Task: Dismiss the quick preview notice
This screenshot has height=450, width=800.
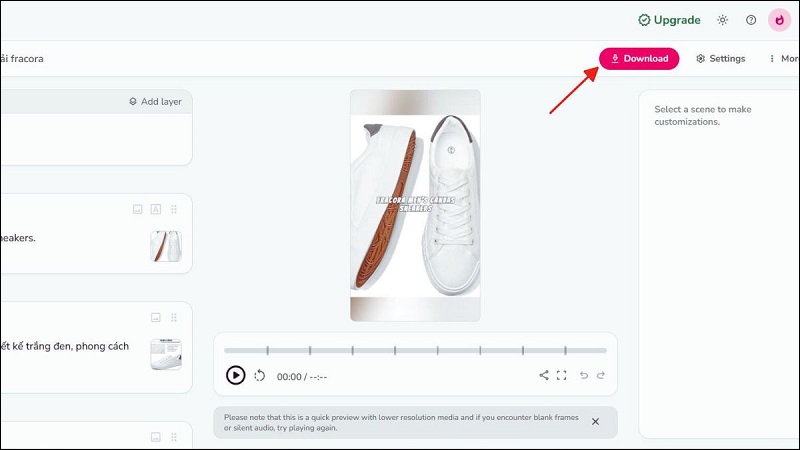Action: click(595, 421)
